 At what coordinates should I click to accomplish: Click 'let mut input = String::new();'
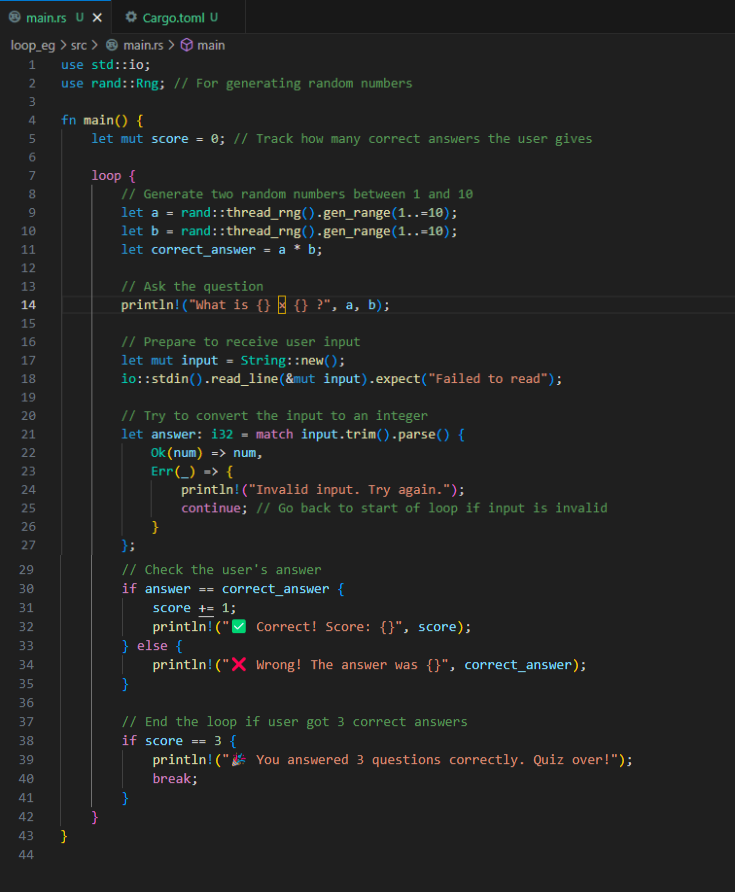coord(233,361)
